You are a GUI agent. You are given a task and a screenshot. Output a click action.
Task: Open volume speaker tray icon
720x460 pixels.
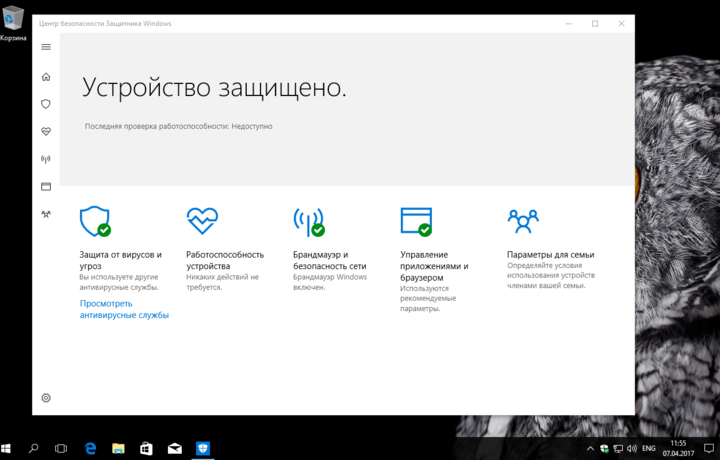pyautogui.click(x=632, y=449)
